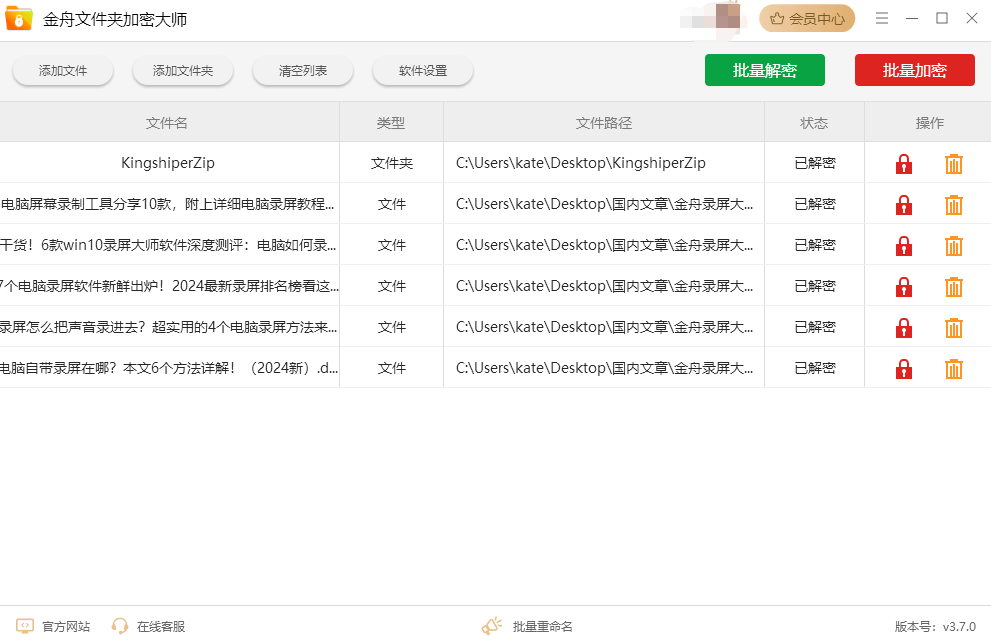This screenshot has width=991, height=642.
Task: Select file 录屏怎么把声音录进去 name cell
Action: coord(168,327)
